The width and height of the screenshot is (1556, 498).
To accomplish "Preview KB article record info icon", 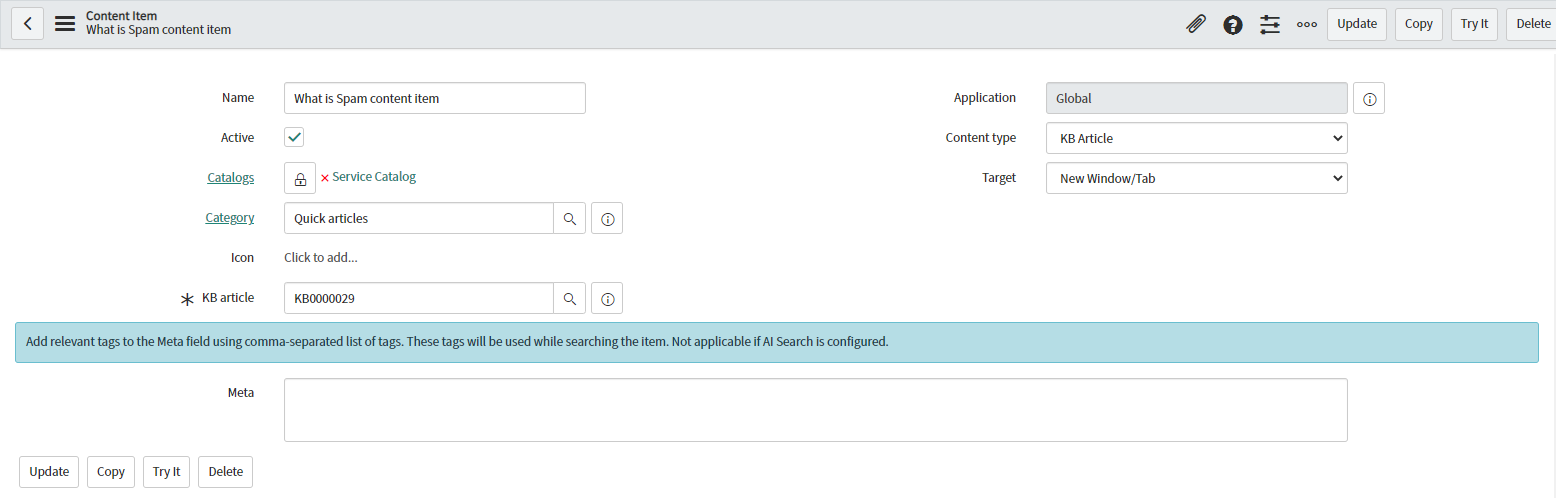I will click(x=607, y=298).
